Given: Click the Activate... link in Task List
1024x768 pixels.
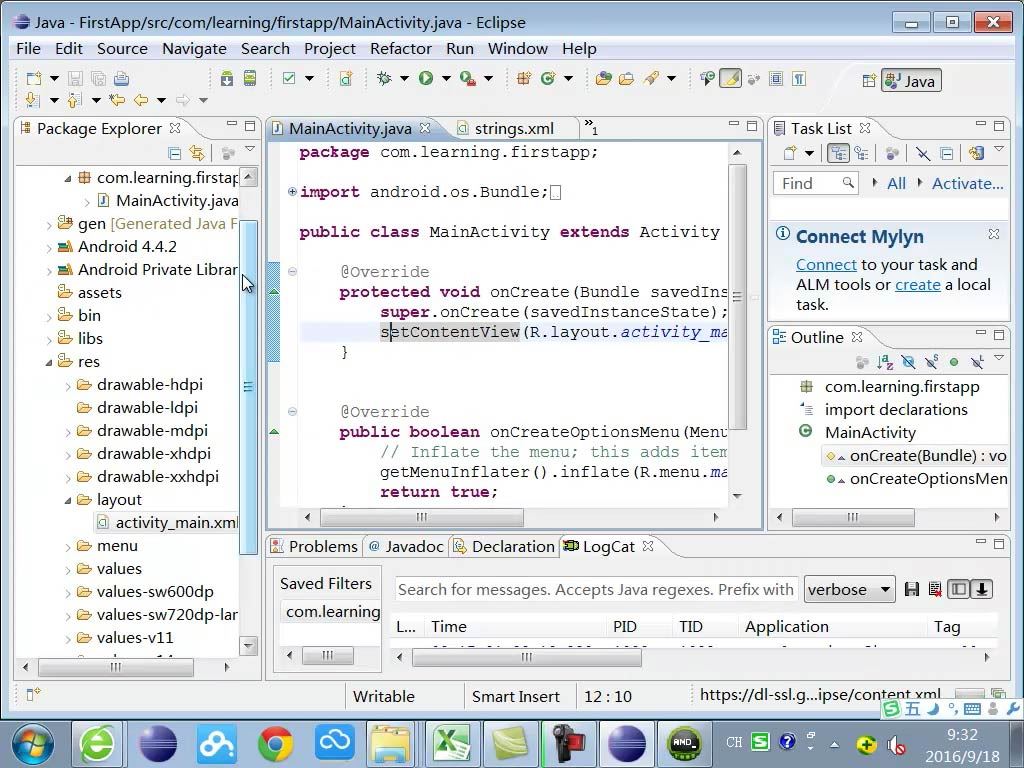Looking at the screenshot, I should pyautogui.click(x=967, y=184).
